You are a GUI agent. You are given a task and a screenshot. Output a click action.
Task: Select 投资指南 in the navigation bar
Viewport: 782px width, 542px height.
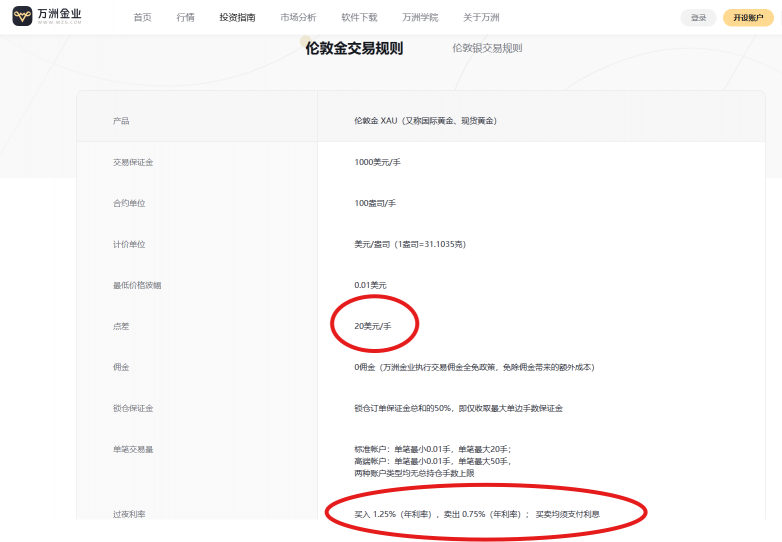click(237, 17)
